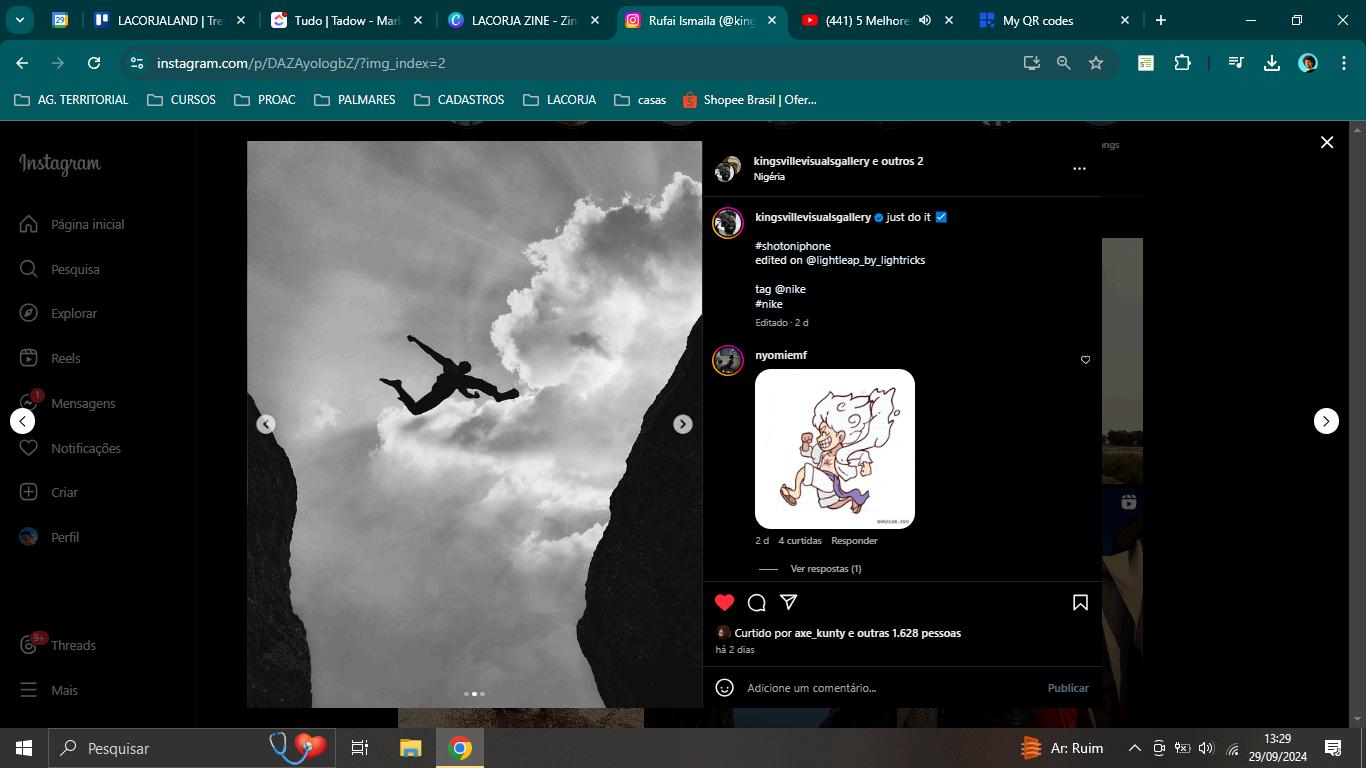Screen dimensions: 1366x768
Task: View the 4 curtidas on the comment
Action: click(x=800, y=541)
